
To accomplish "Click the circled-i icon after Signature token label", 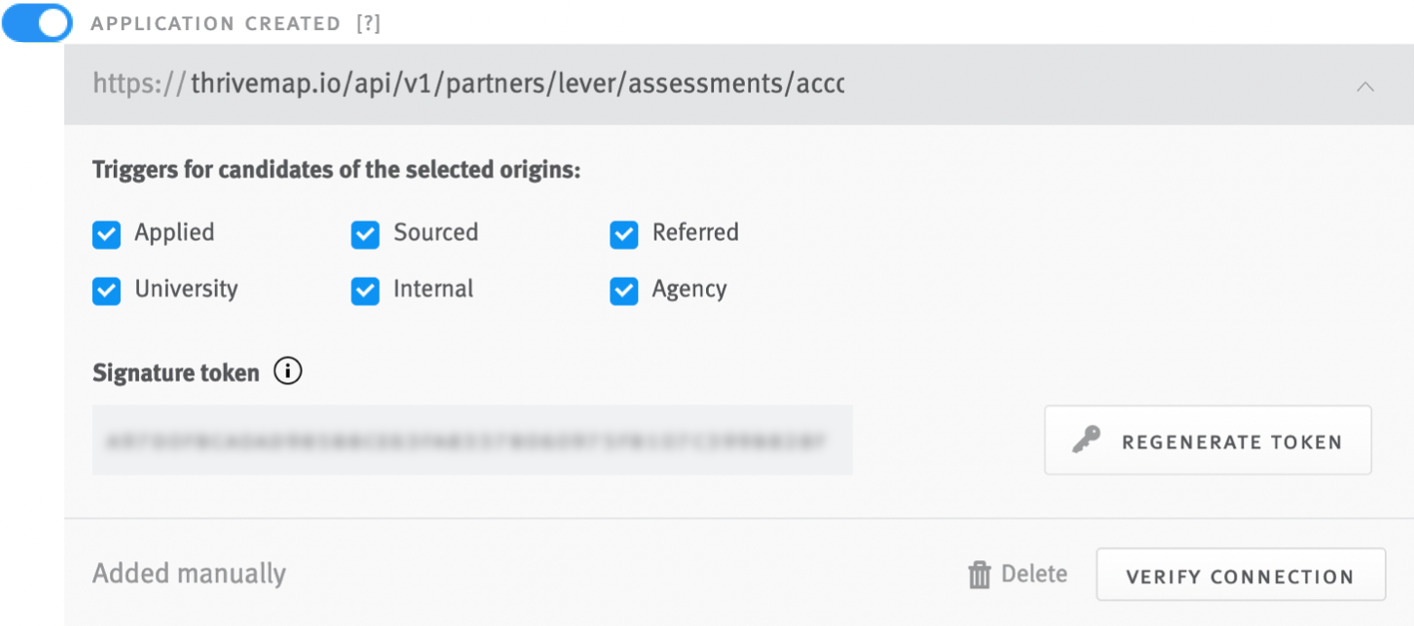I will coord(288,371).
